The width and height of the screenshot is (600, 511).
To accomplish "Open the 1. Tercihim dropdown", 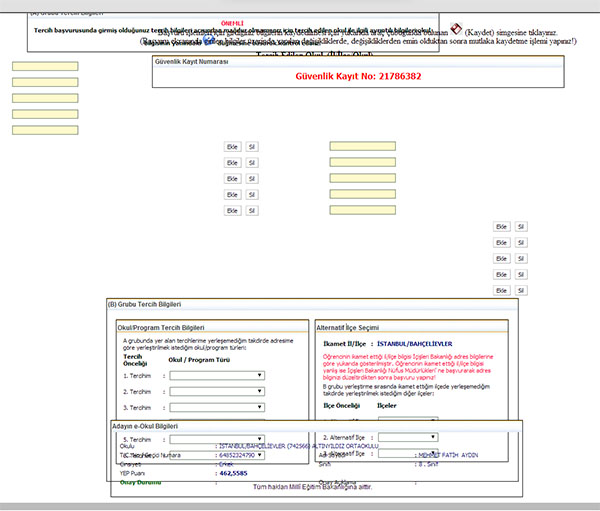I will [217, 375].
